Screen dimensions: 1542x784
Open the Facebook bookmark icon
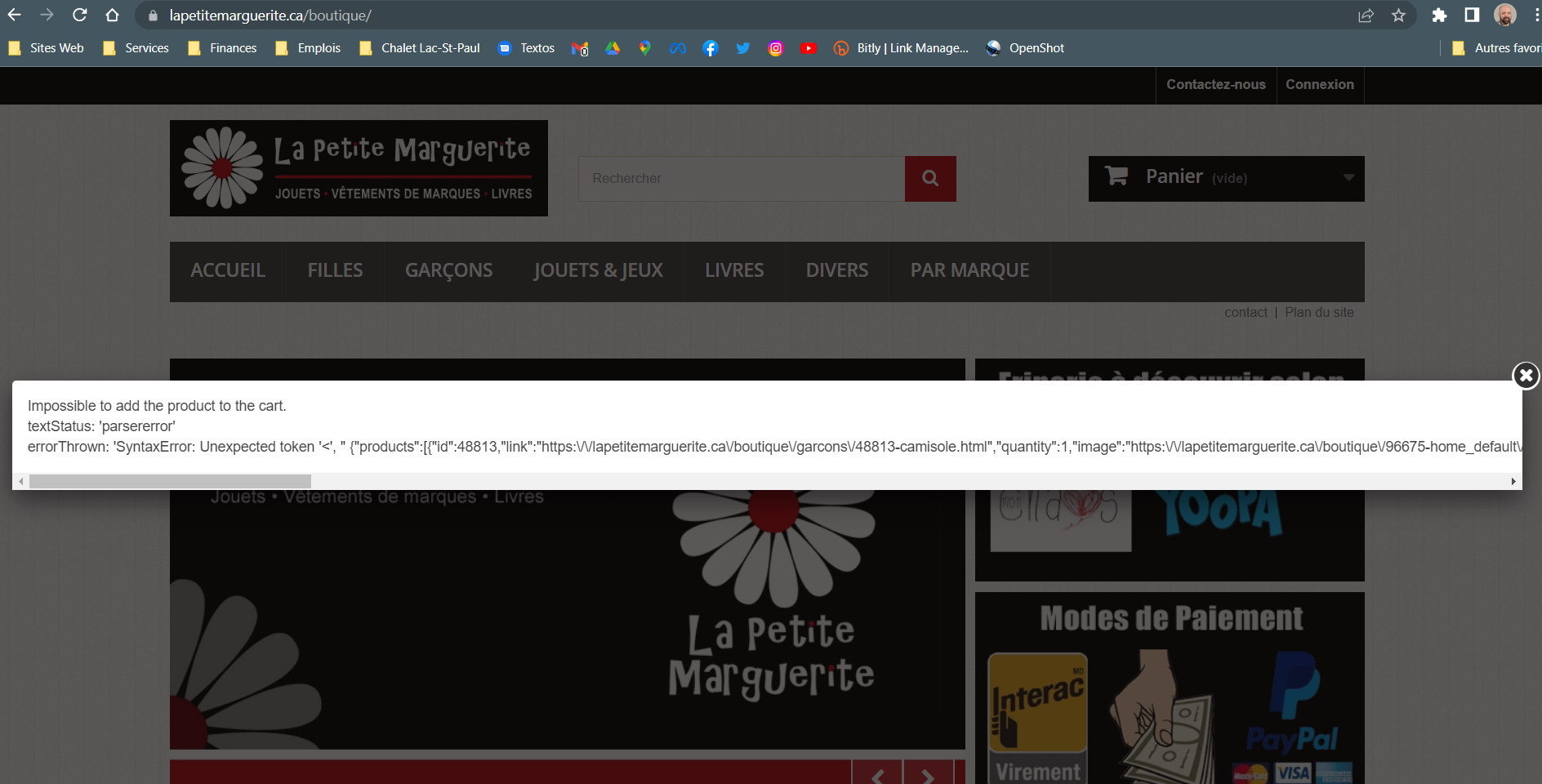point(711,48)
